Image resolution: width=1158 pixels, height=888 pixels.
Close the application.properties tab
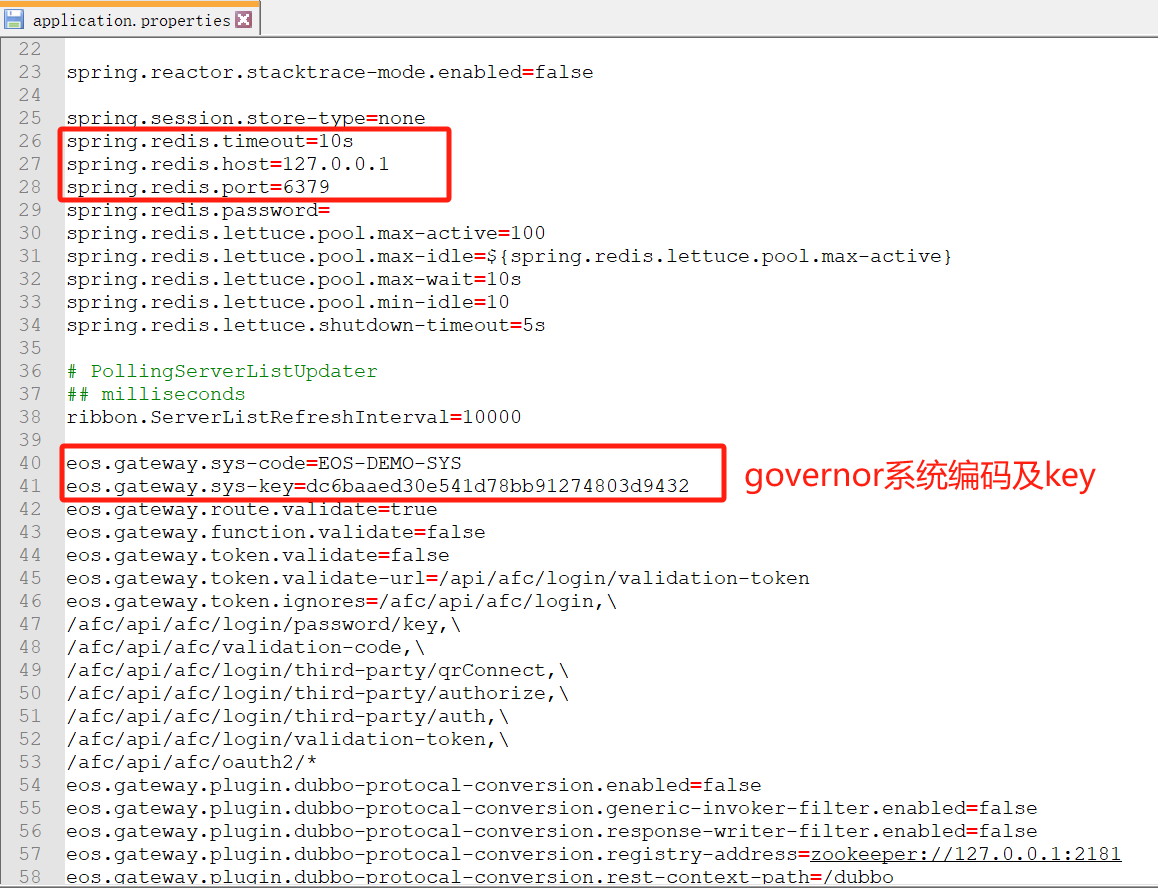coord(244,20)
